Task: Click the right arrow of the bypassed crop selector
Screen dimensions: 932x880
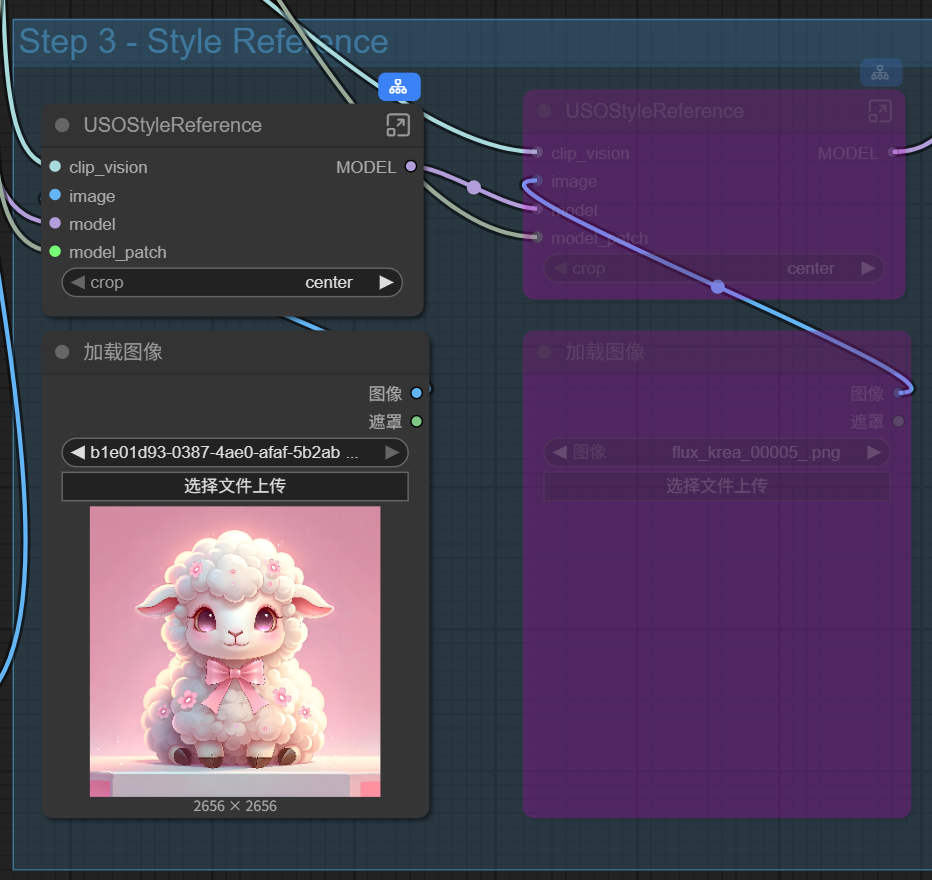Action: pyautogui.click(x=868, y=269)
